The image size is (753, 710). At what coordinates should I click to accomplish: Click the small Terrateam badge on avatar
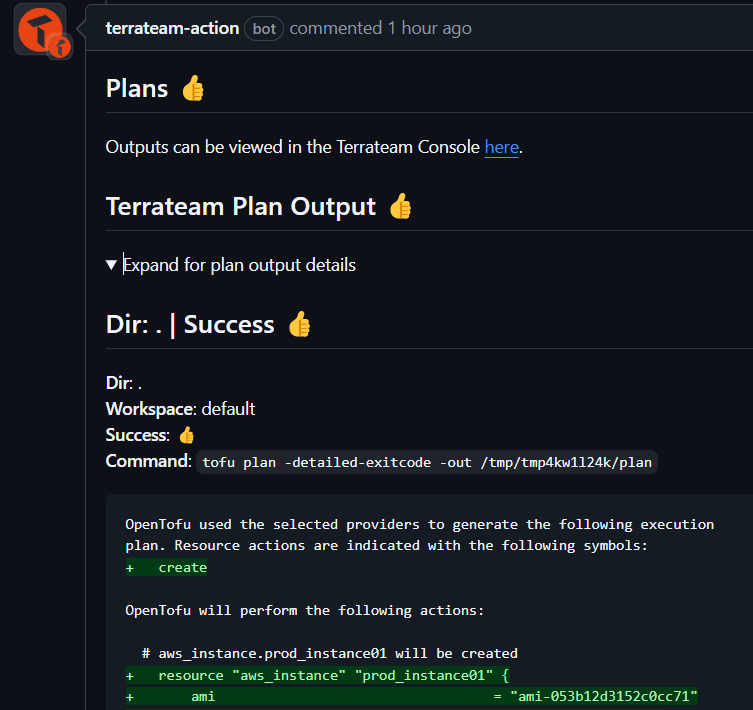(60, 47)
